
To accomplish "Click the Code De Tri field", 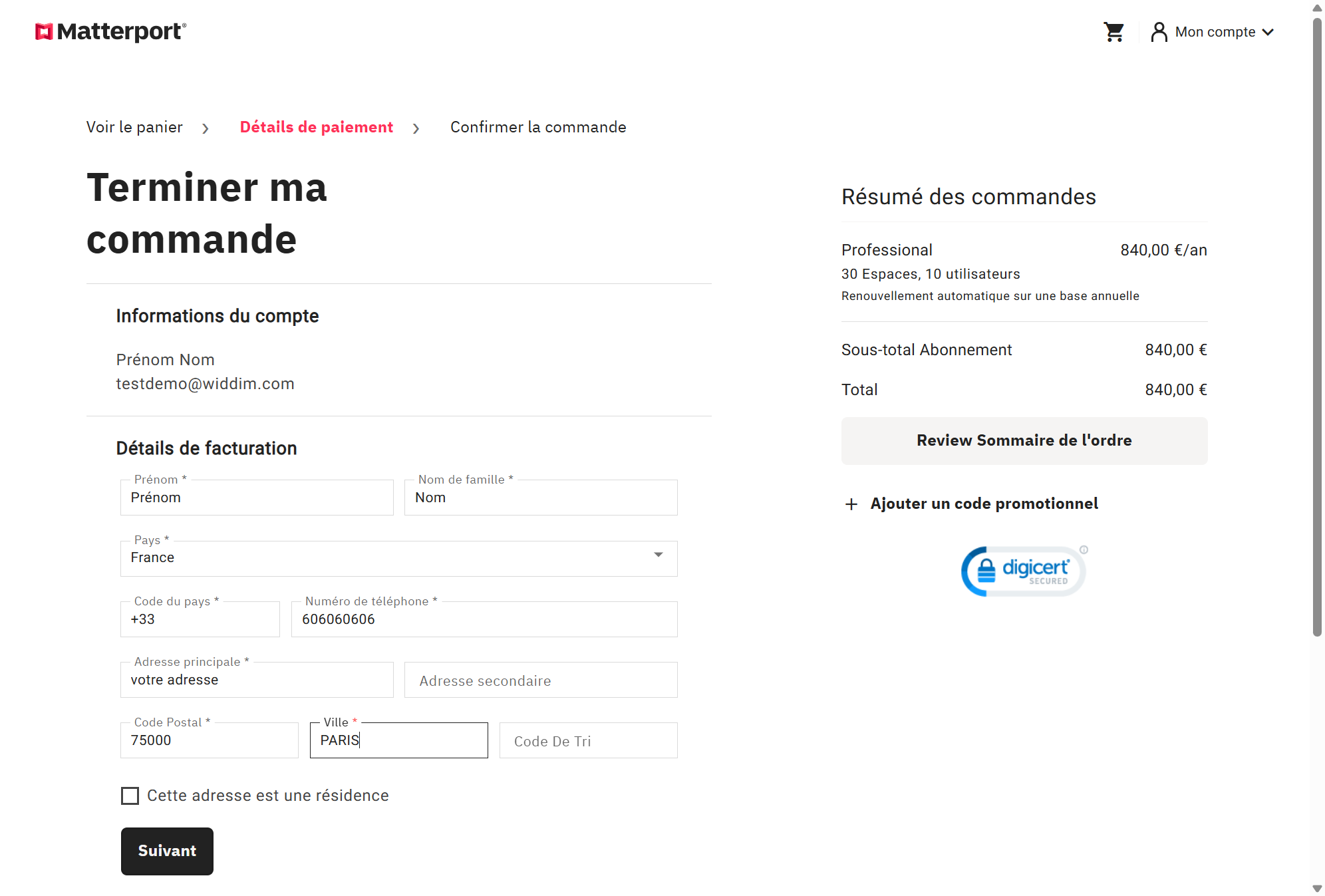I will 589,740.
